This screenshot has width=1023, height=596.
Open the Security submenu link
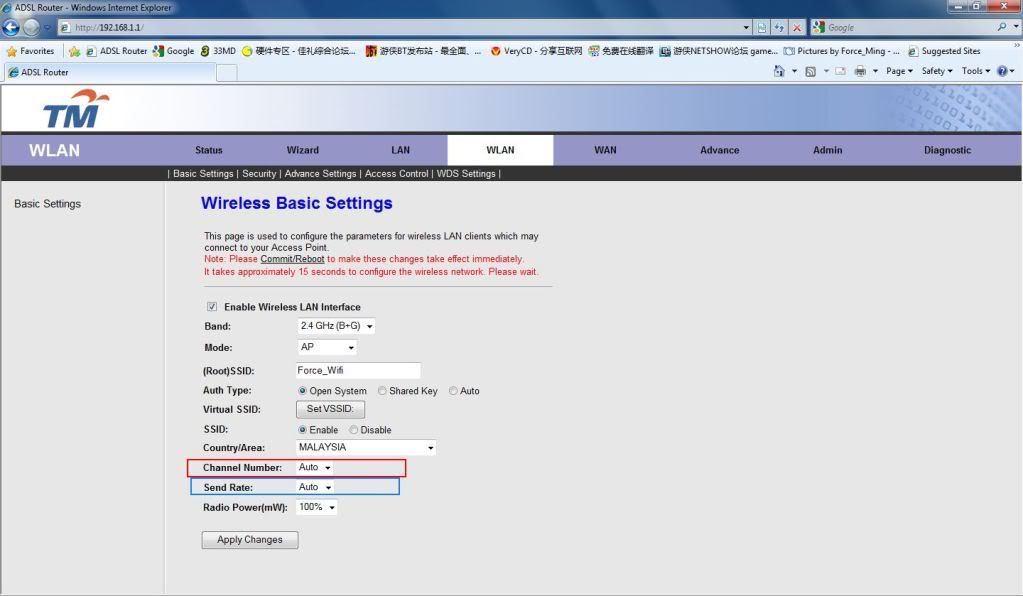click(259, 174)
